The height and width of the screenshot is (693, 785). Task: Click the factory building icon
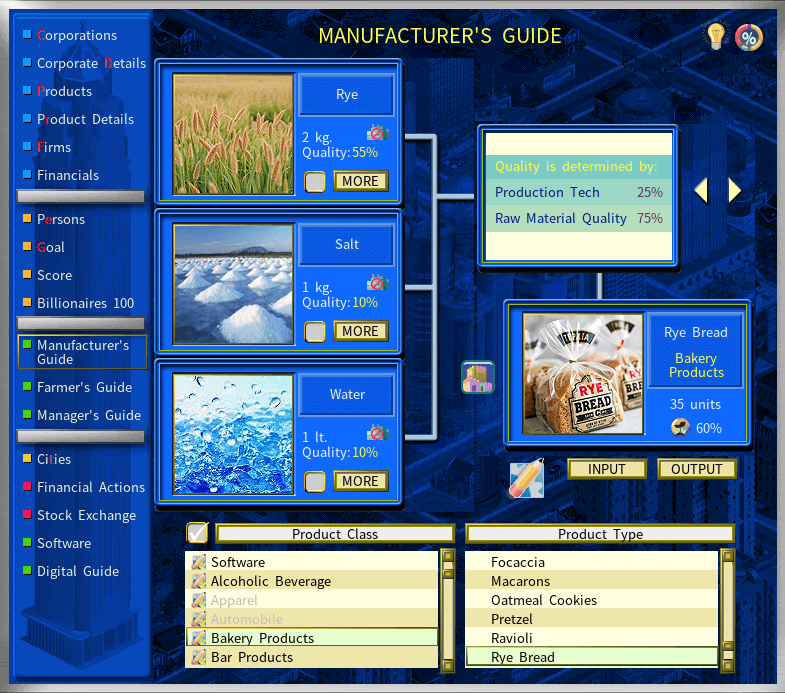[477, 377]
